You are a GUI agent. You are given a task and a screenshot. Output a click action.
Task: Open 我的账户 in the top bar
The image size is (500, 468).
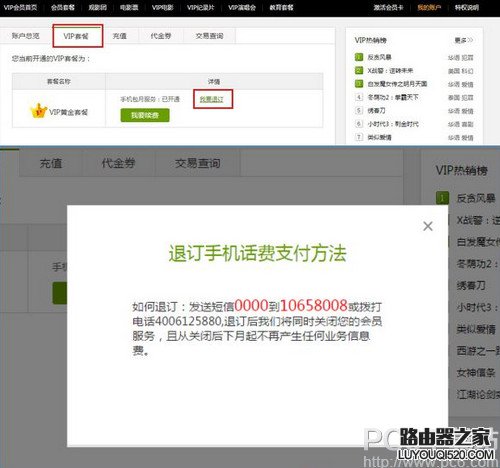(429, 7)
